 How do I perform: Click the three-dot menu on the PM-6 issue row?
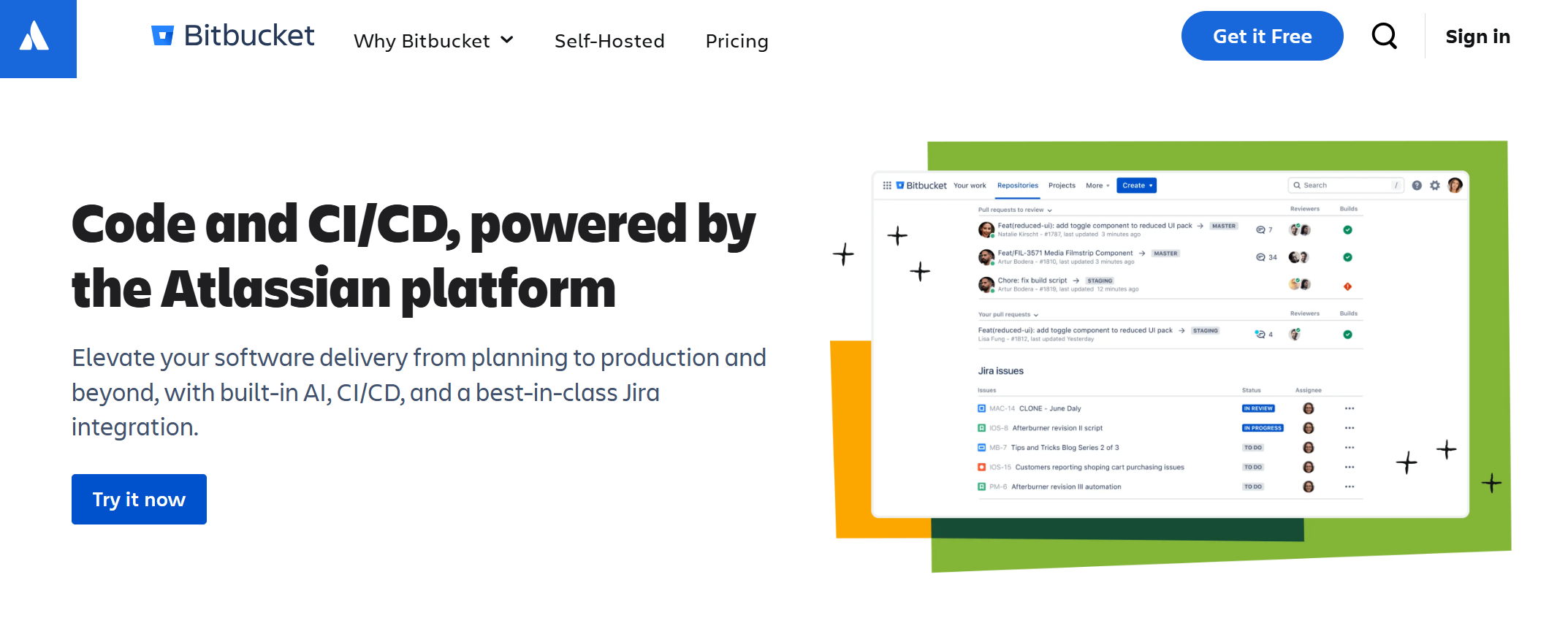pos(1349,487)
